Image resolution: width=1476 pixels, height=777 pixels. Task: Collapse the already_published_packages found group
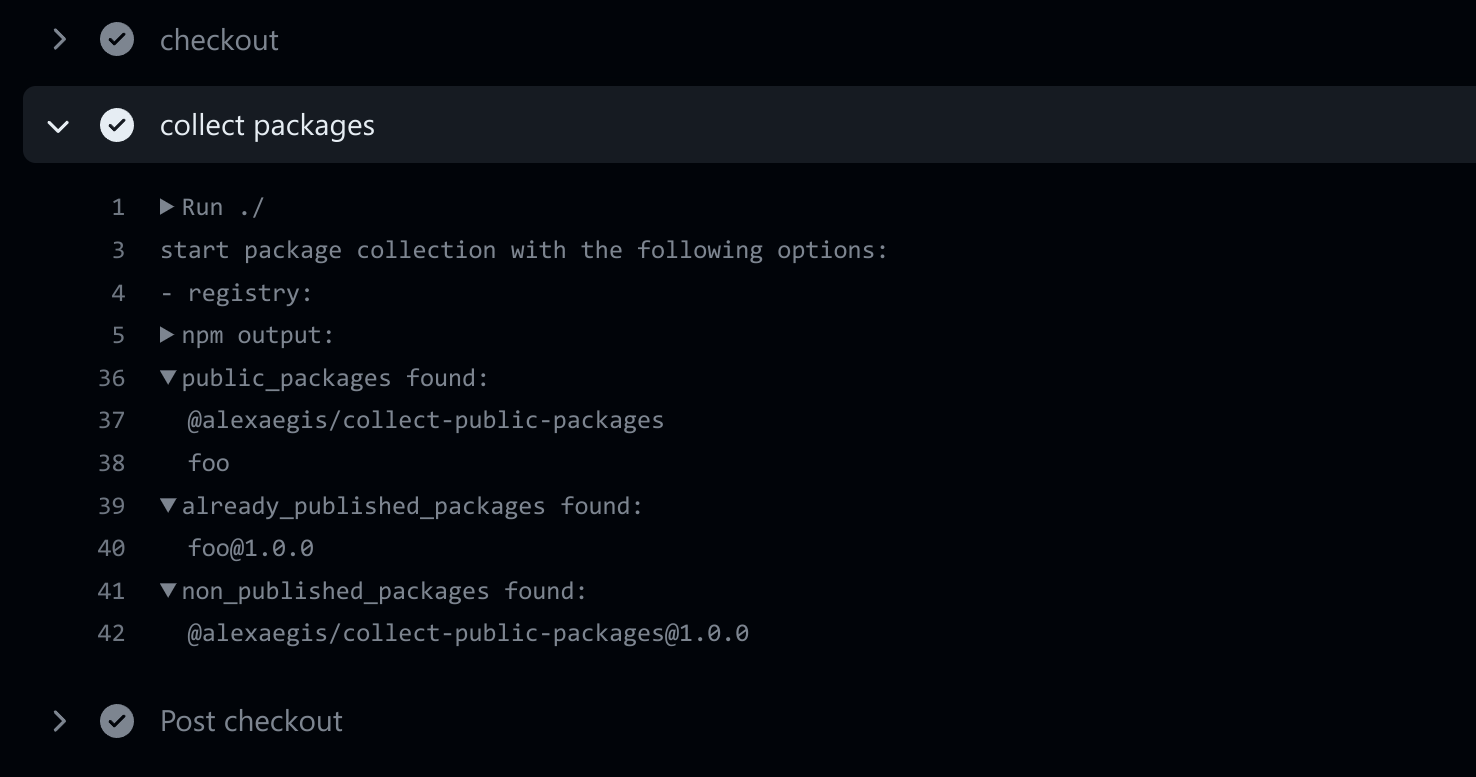[167, 506]
